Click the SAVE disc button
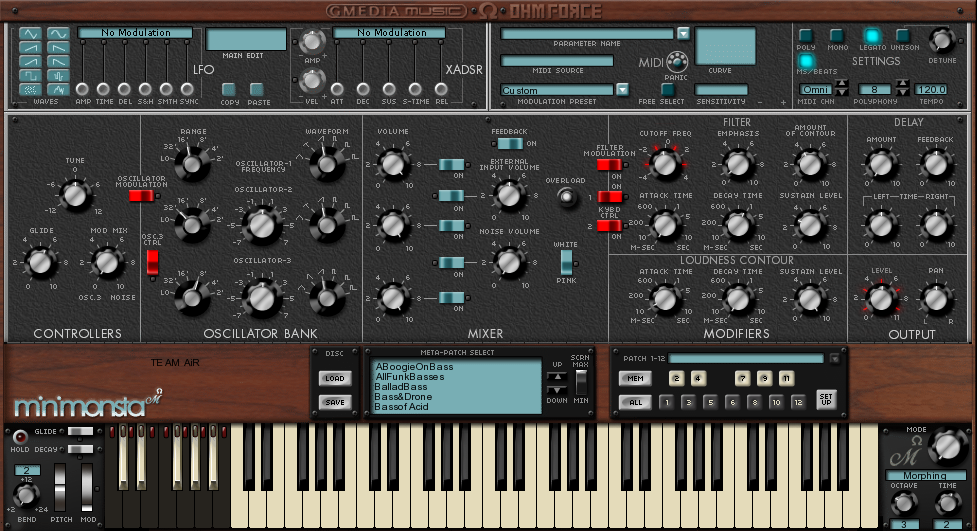Image resolution: width=977 pixels, height=531 pixels. click(x=335, y=402)
